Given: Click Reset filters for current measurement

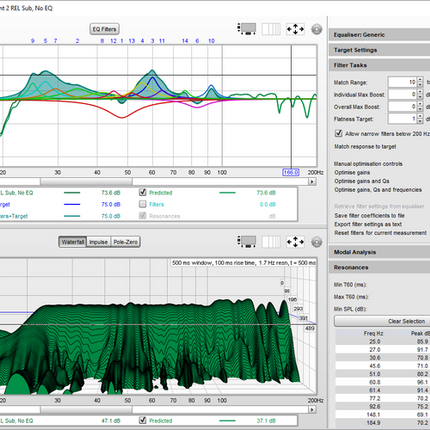Looking at the screenshot, I should point(380,233).
